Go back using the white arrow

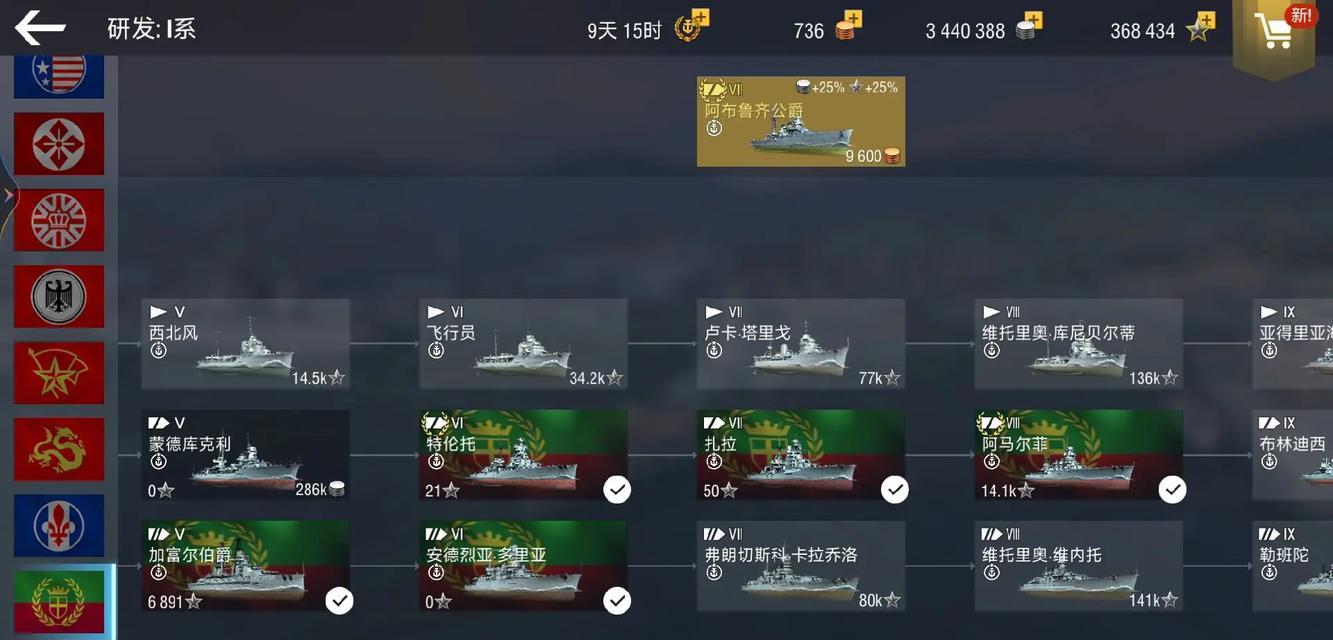(x=40, y=28)
